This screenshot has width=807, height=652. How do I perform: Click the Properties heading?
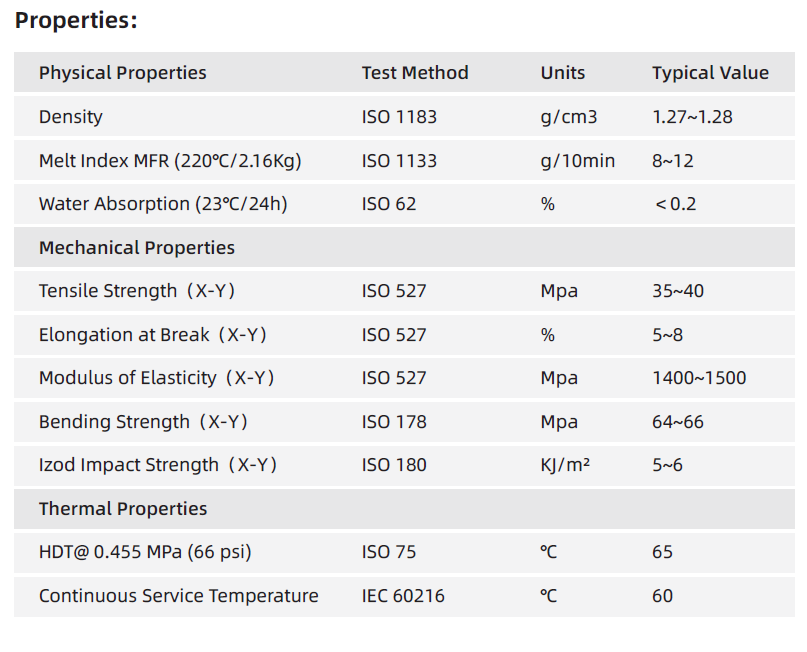click(x=76, y=20)
